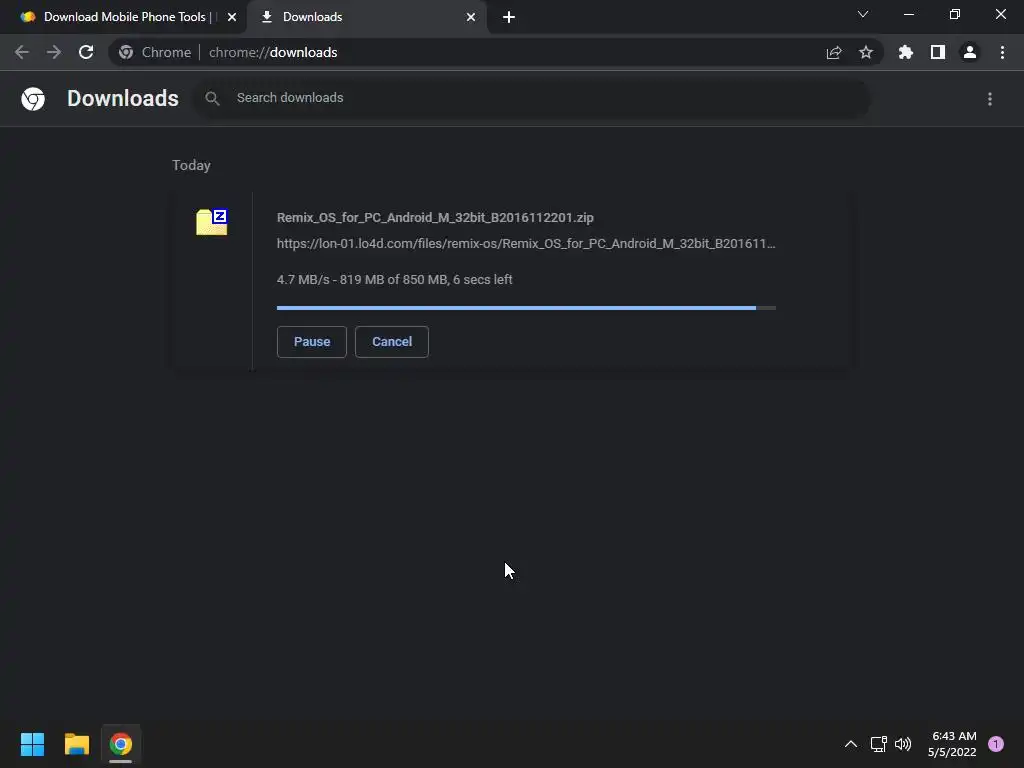The image size is (1024, 768).
Task: Switch to Download Mobile Phone Tools tab
Action: [x=125, y=17]
